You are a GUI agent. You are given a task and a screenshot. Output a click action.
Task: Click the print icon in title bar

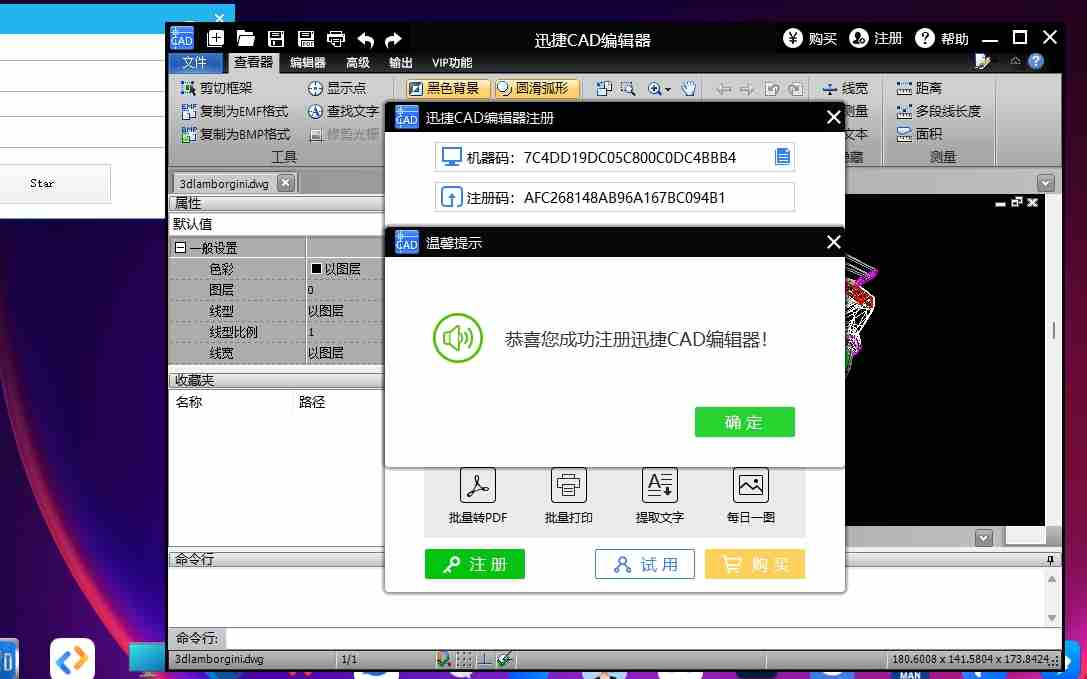336,39
